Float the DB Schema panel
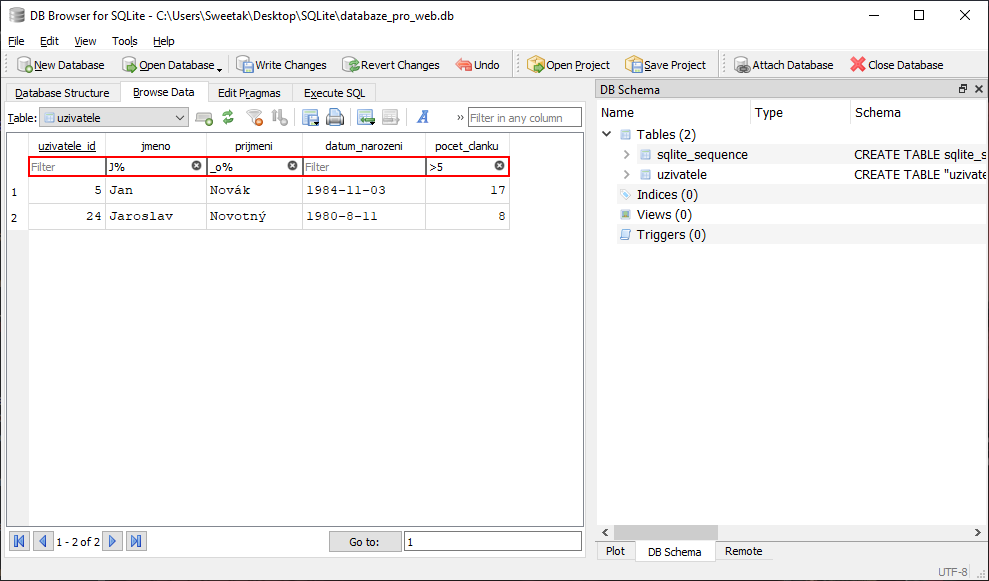This screenshot has height=581, width=989. click(x=963, y=89)
